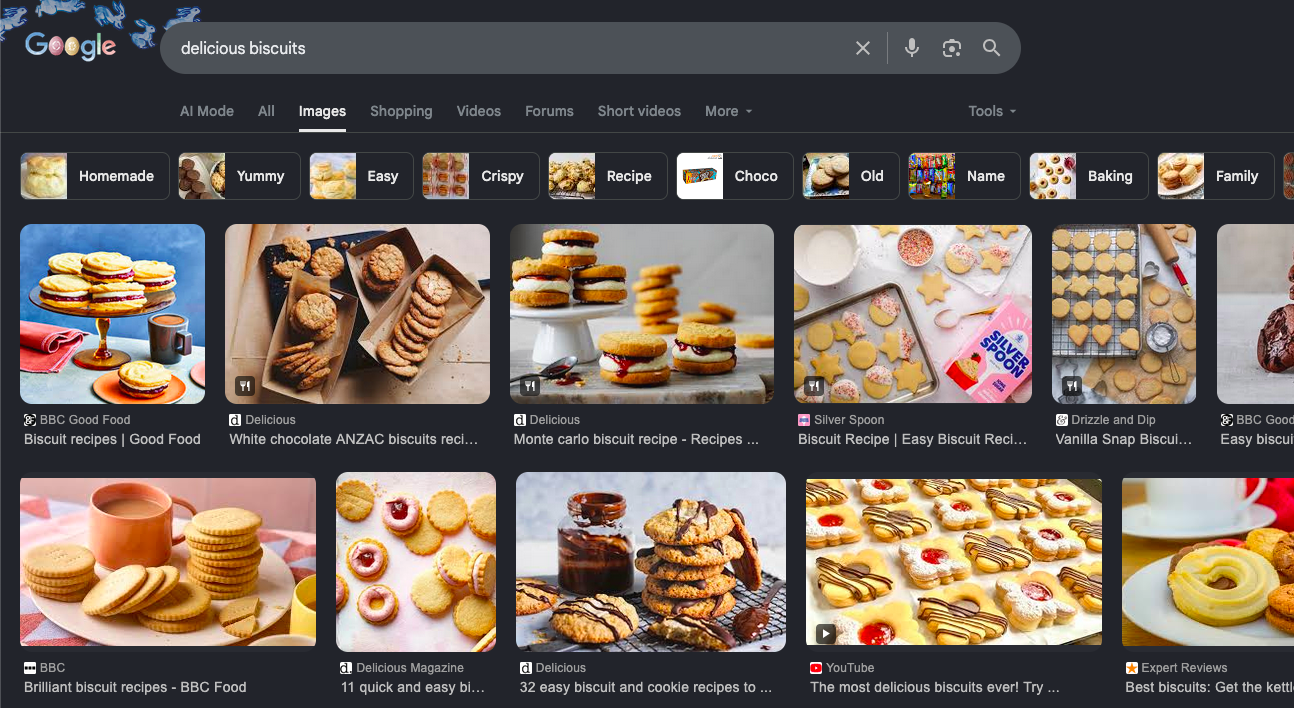Image resolution: width=1294 pixels, height=708 pixels.
Task: Open 'Brilliant biscuit recipes - BBC Food' link
Action: pyautogui.click(x=135, y=687)
